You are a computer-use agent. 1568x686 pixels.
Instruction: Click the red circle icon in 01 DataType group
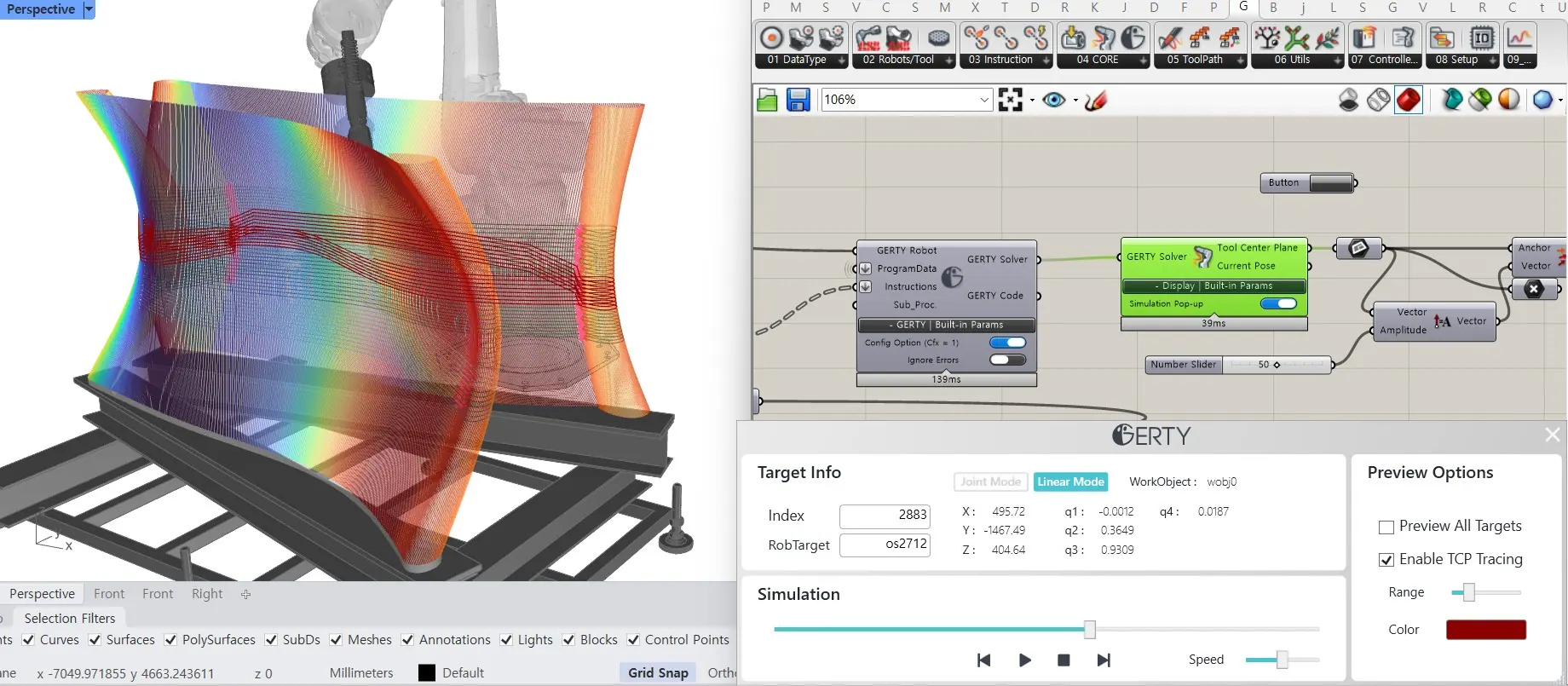[x=772, y=38]
